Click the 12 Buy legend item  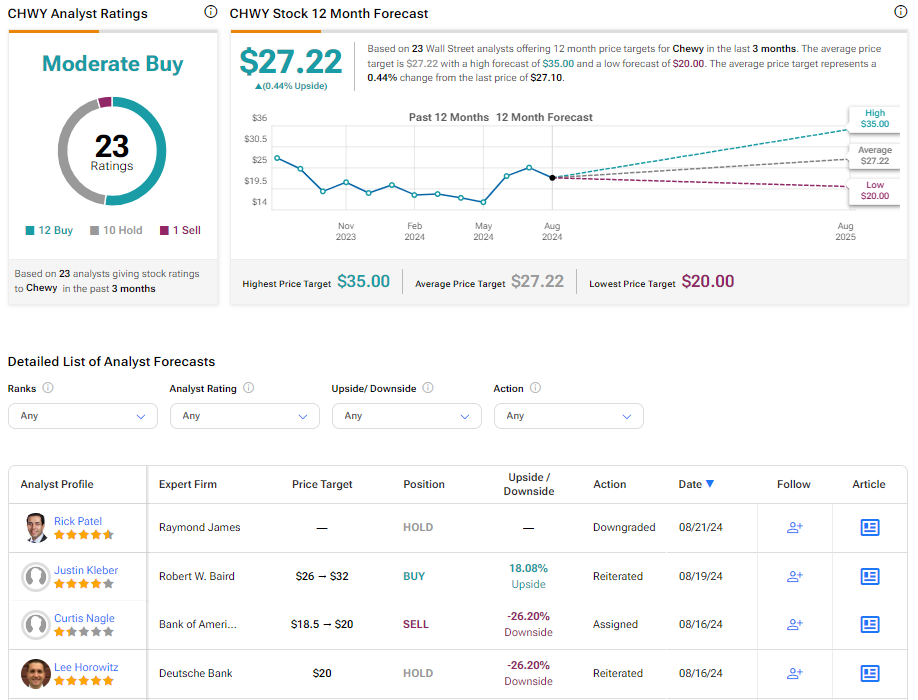click(49, 230)
